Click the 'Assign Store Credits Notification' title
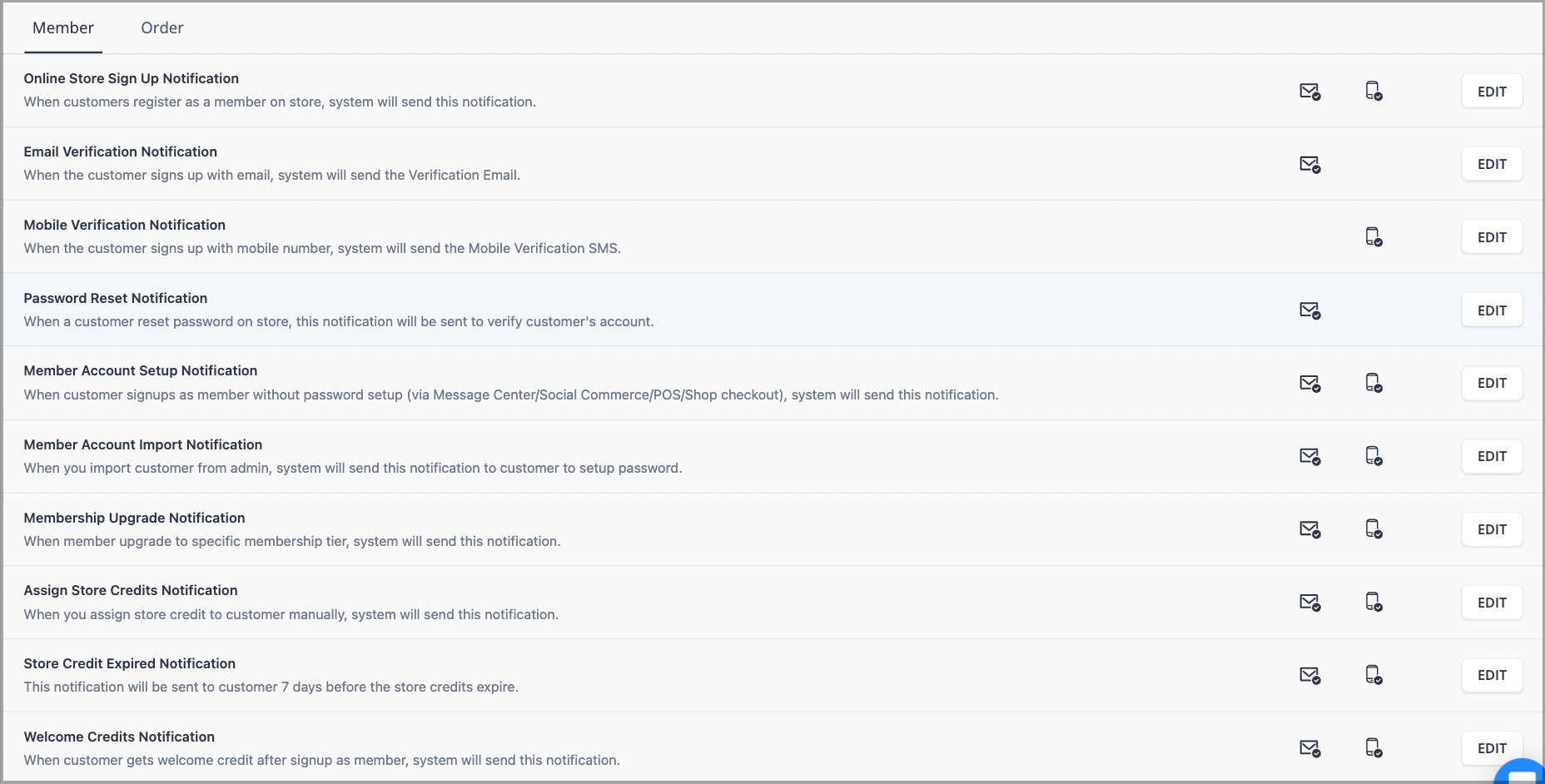Image resolution: width=1545 pixels, height=784 pixels. point(131,590)
